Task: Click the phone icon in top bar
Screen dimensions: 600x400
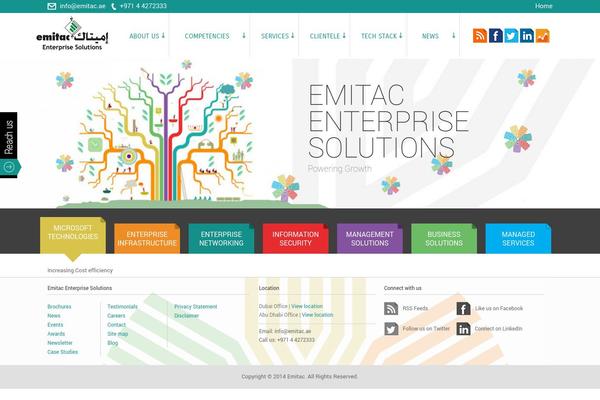Action: pos(114,6)
